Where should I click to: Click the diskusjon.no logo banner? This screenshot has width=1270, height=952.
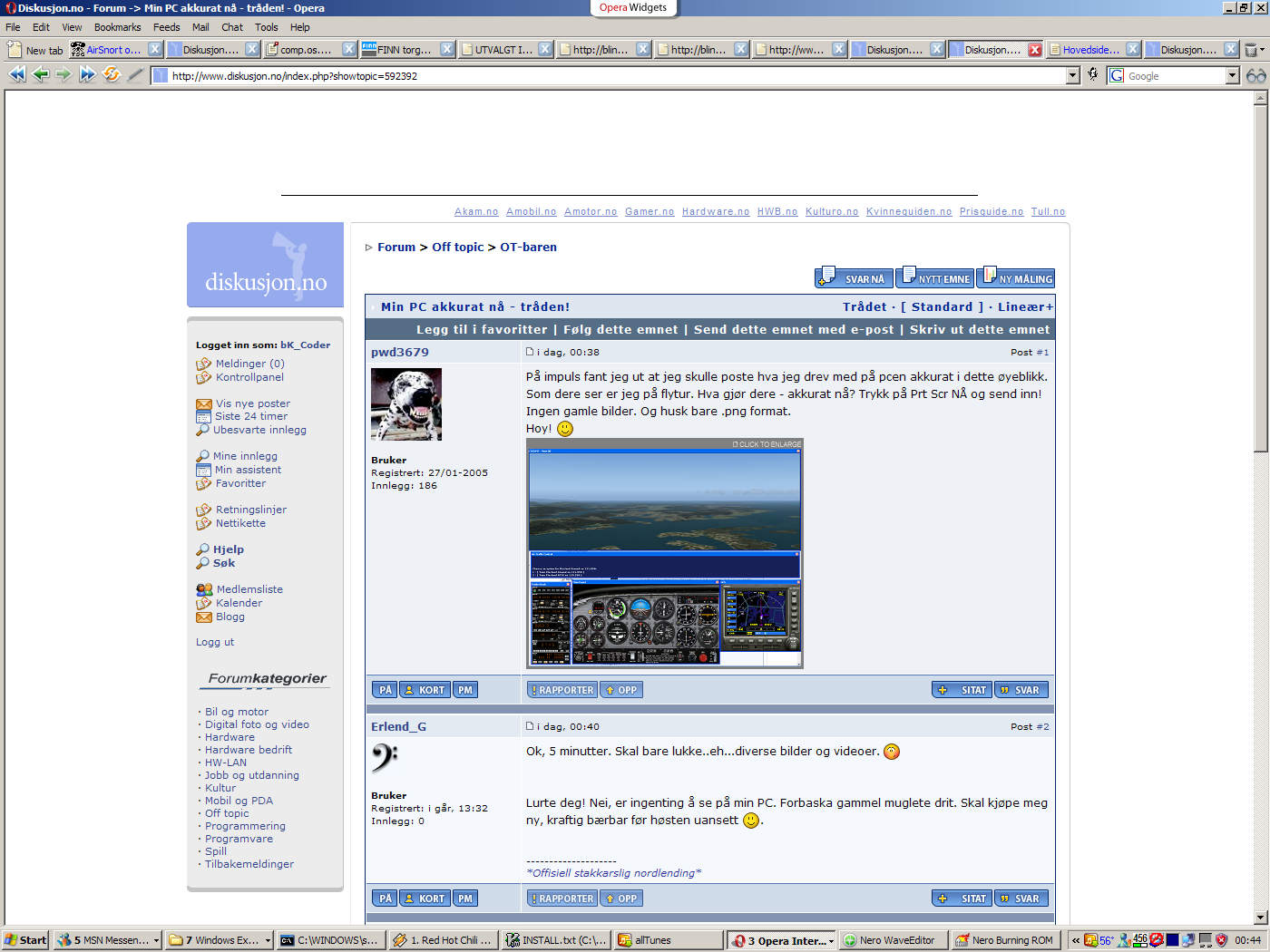265,265
